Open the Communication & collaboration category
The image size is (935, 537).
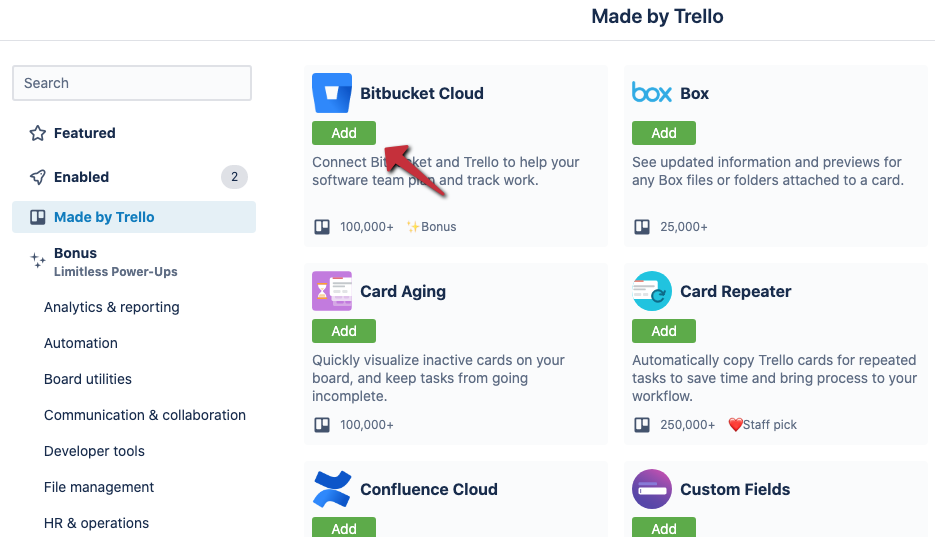pyautogui.click(x=145, y=415)
